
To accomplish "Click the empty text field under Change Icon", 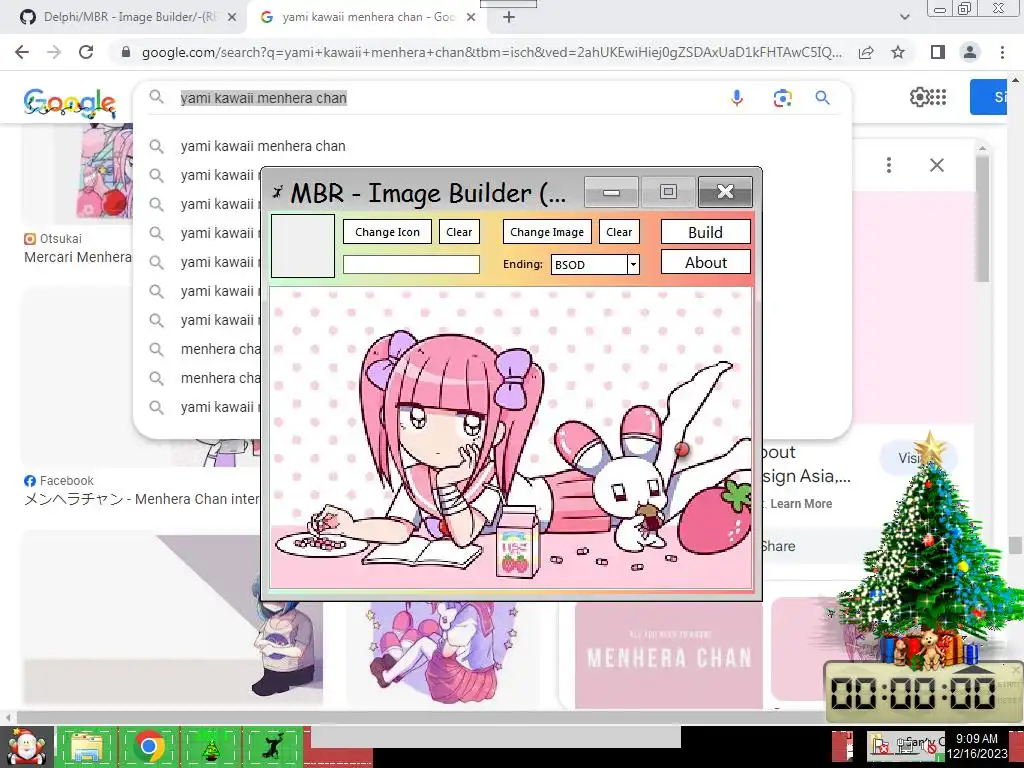I will pos(411,264).
